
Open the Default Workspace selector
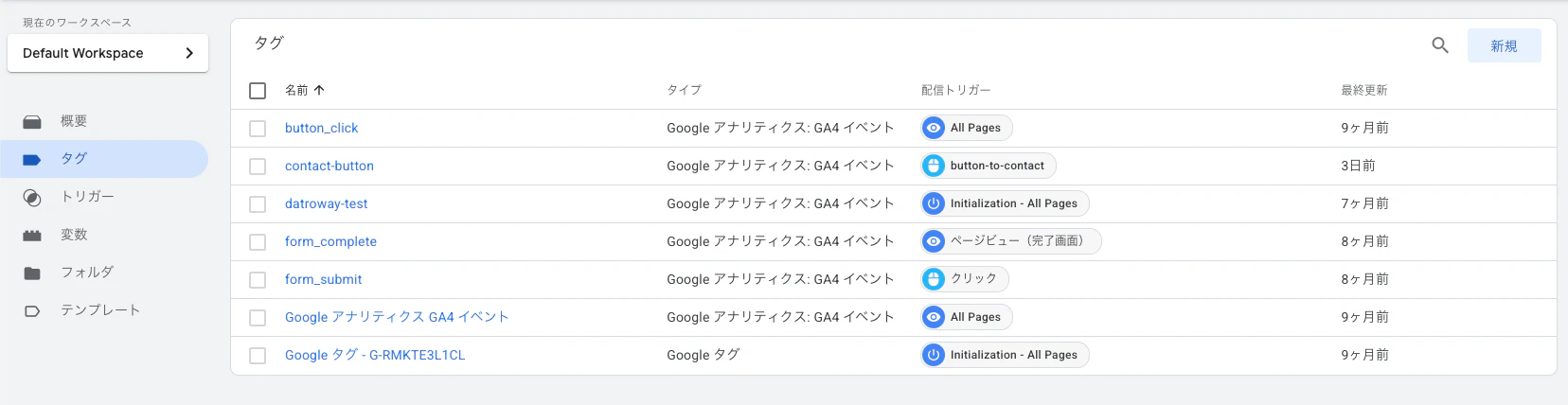coord(108,53)
